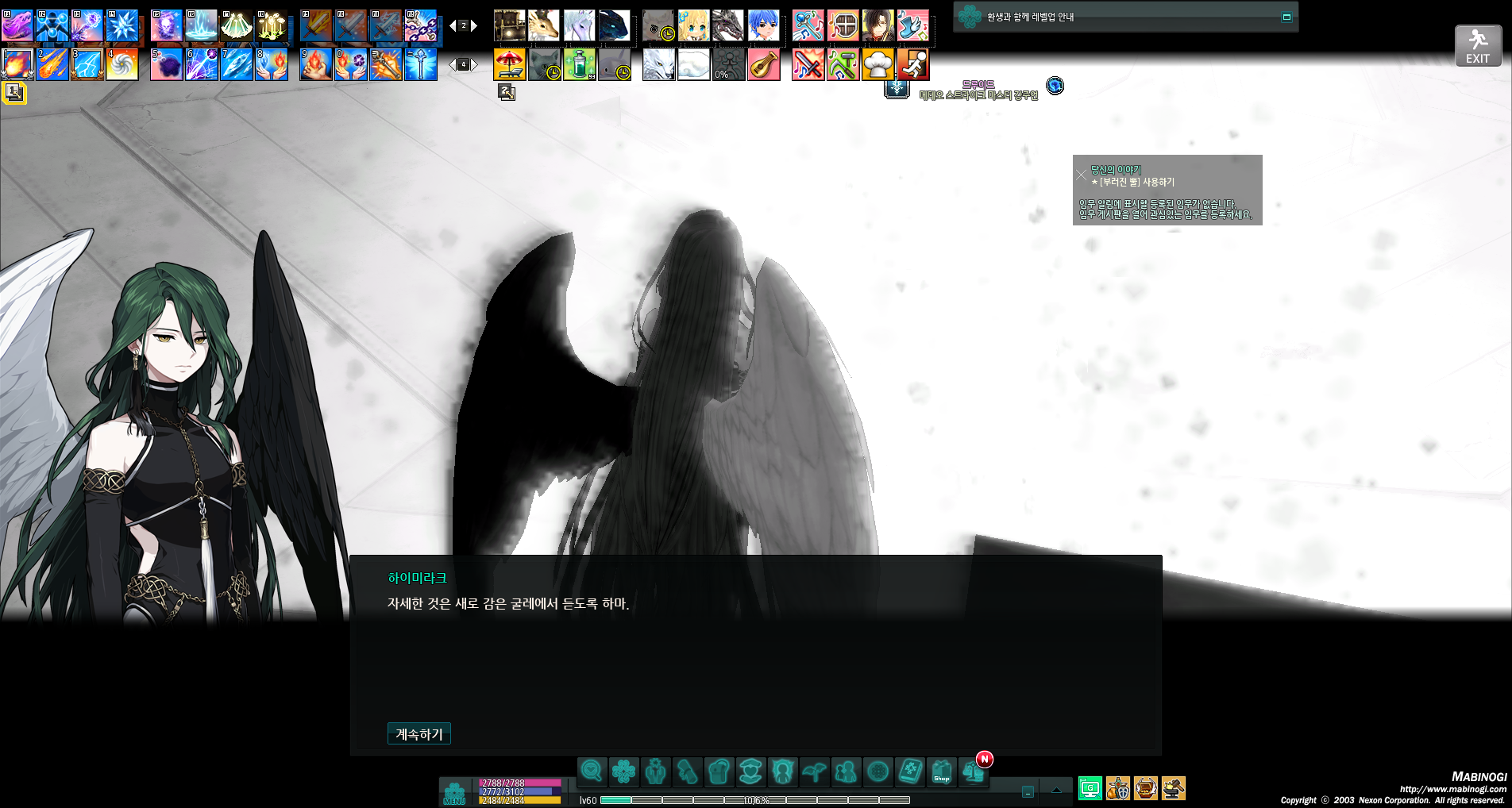The image size is (1512, 808).
Task: Open the inventory backpack icon
Action: click(719, 771)
